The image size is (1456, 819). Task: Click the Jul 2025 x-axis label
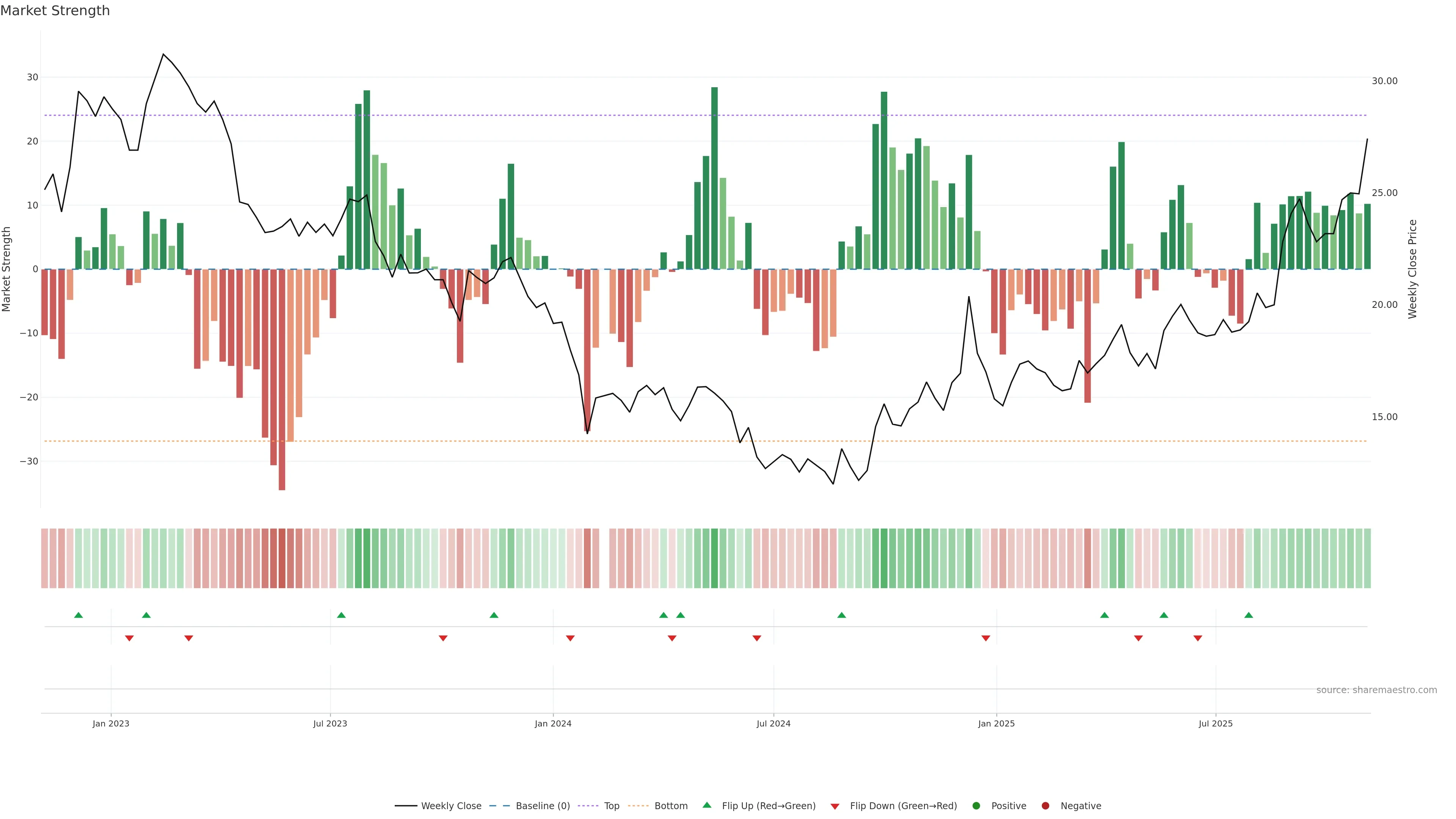point(1215,723)
